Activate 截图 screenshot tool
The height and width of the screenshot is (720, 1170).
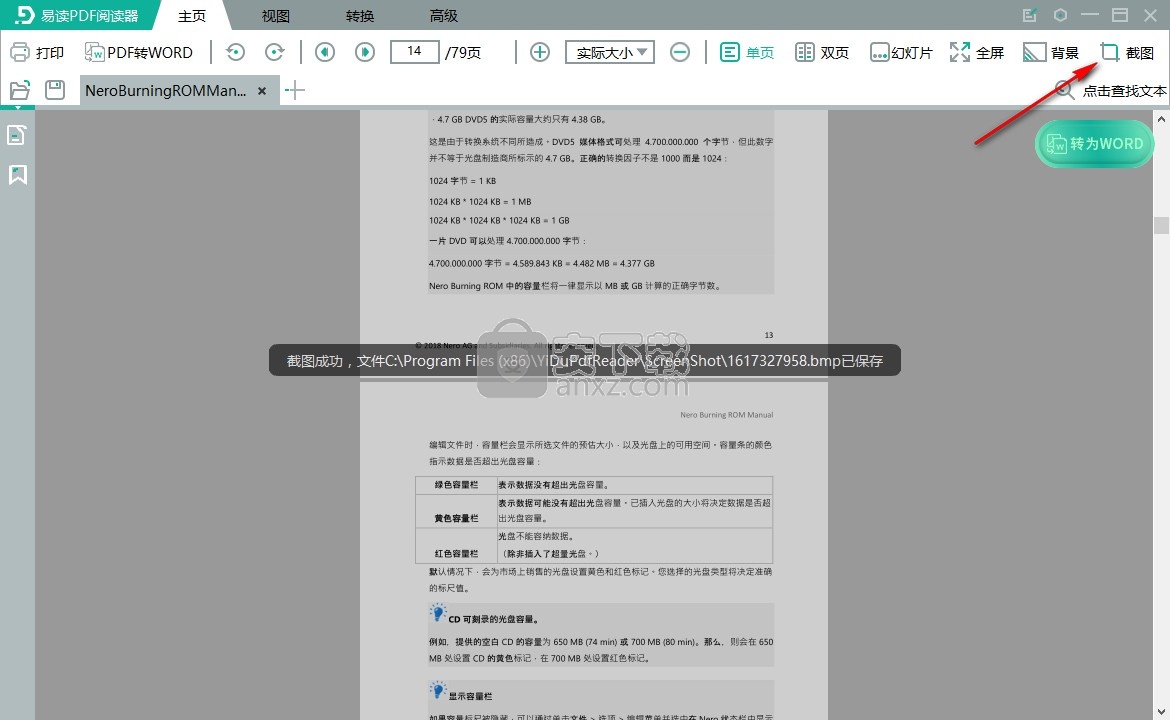coord(1127,52)
